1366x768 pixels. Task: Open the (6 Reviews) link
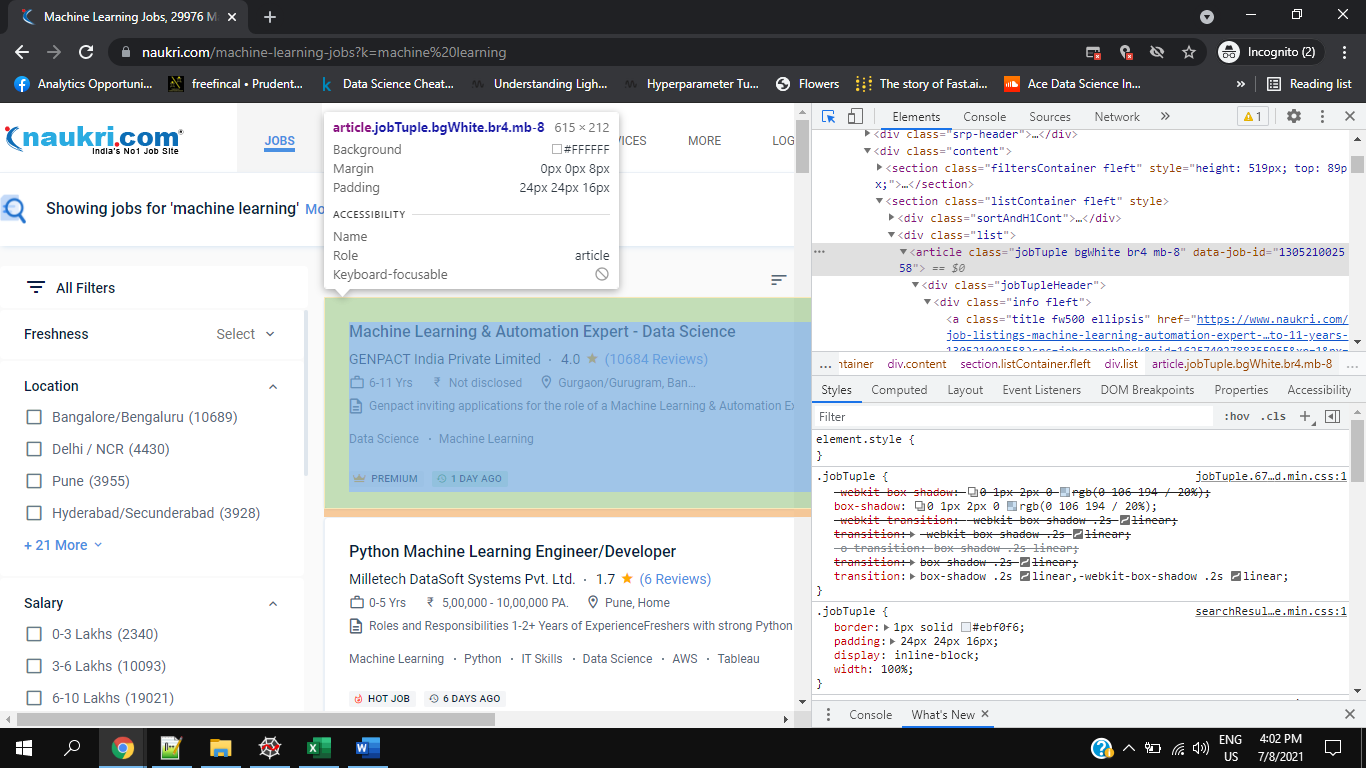click(675, 579)
